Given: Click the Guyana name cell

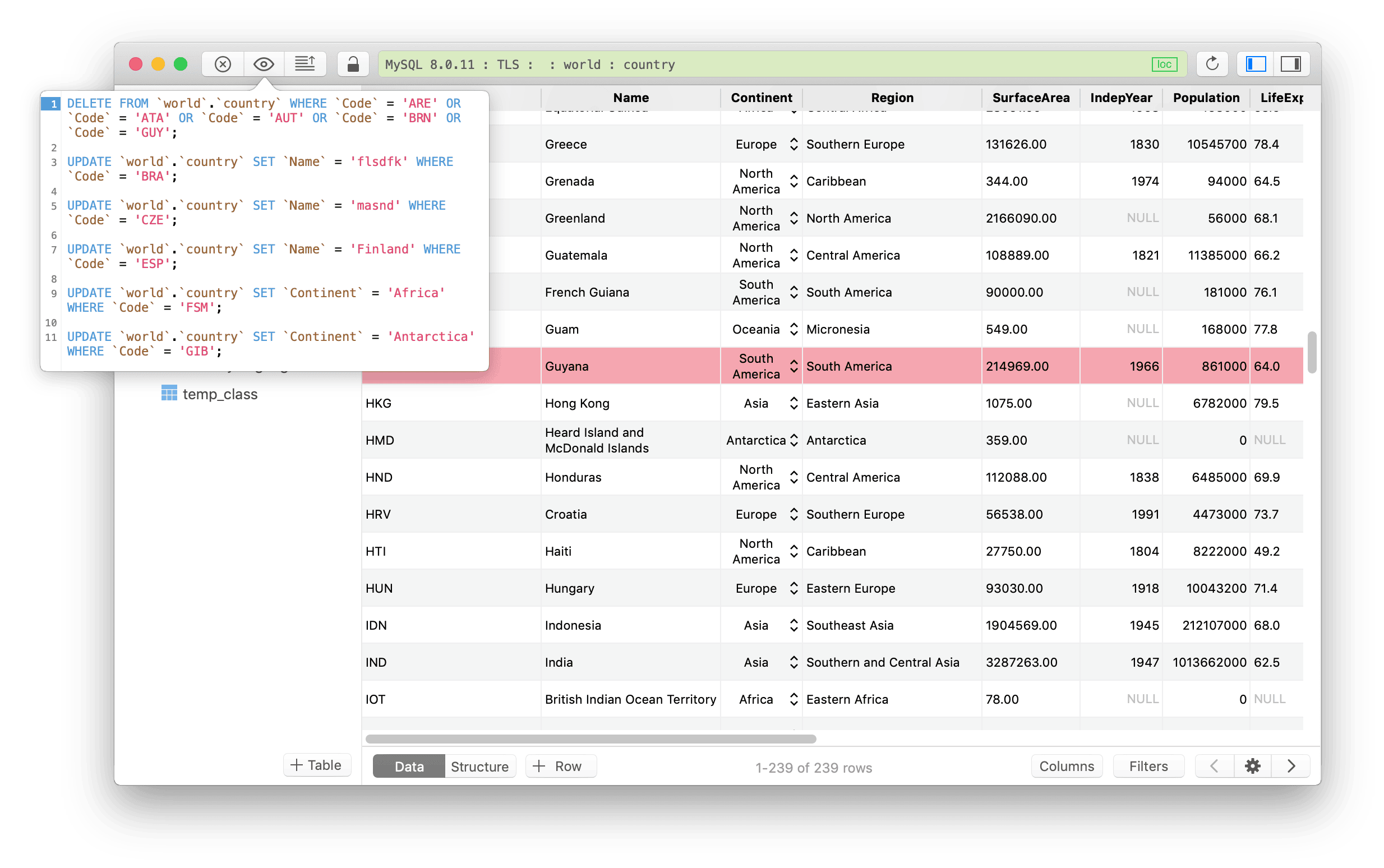Looking at the screenshot, I should 630,366.
